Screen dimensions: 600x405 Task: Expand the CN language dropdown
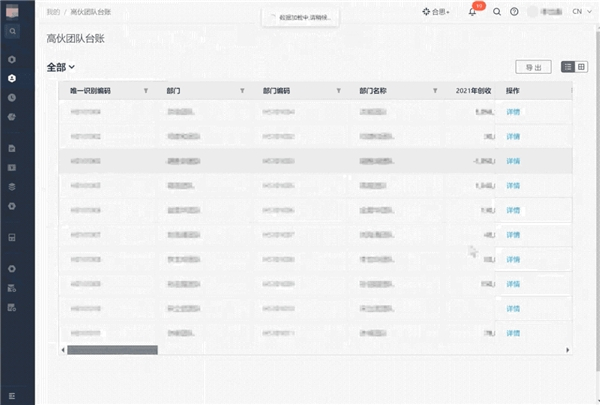click(582, 11)
